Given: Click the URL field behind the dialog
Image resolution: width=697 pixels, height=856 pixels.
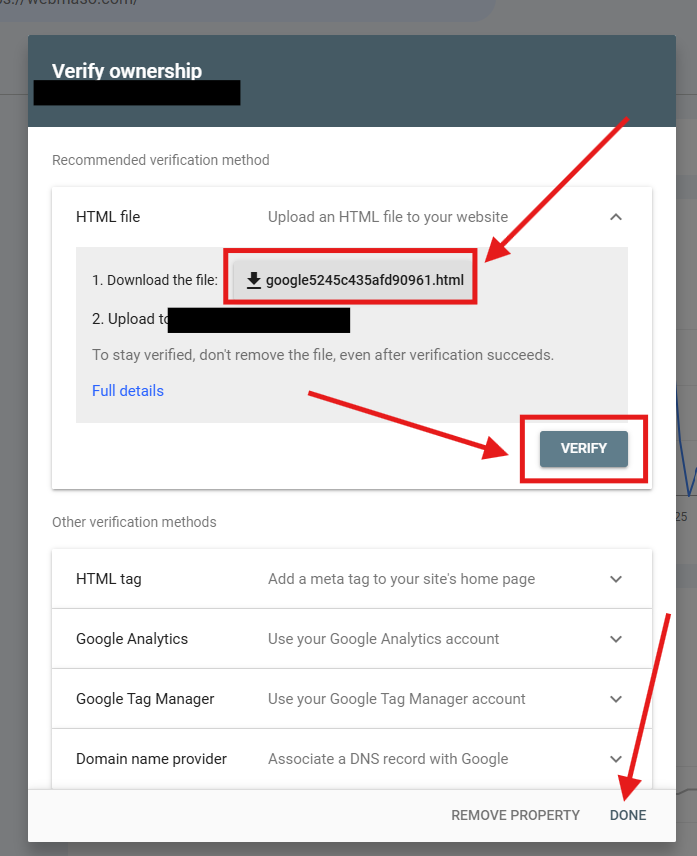Looking at the screenshot, I should tap(250, 8).
